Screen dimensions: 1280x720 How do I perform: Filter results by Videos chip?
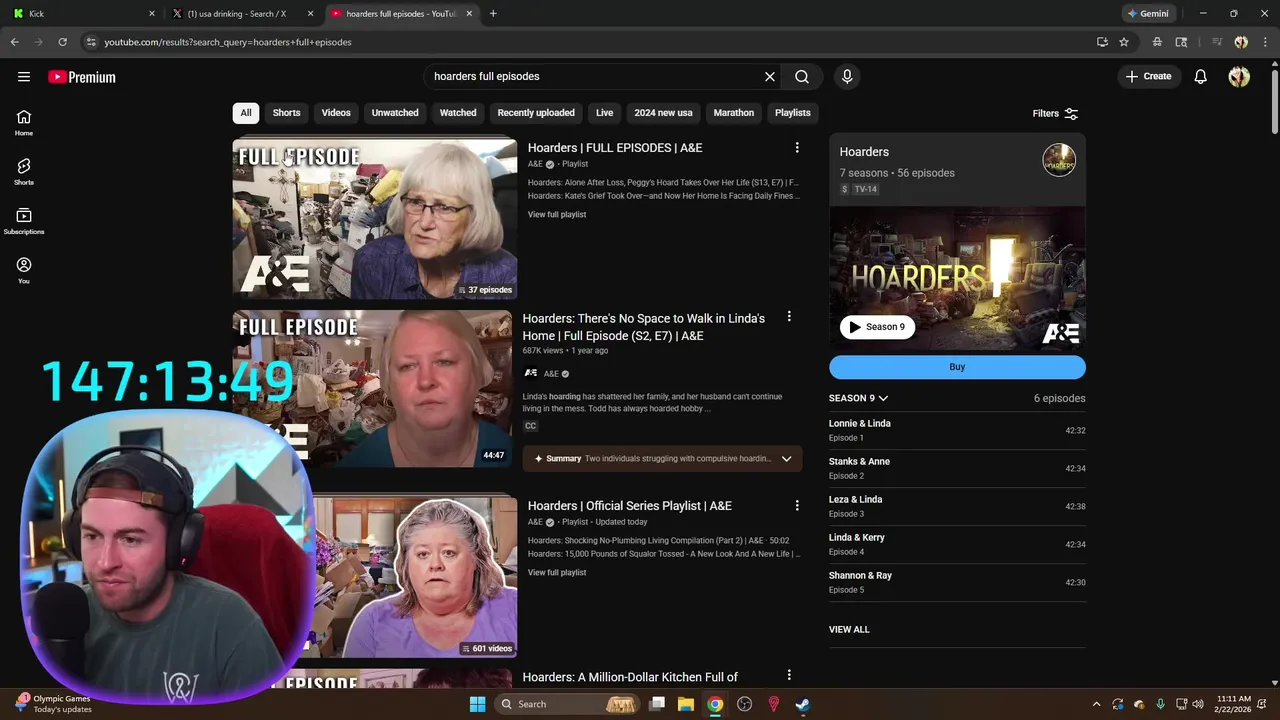336,113
